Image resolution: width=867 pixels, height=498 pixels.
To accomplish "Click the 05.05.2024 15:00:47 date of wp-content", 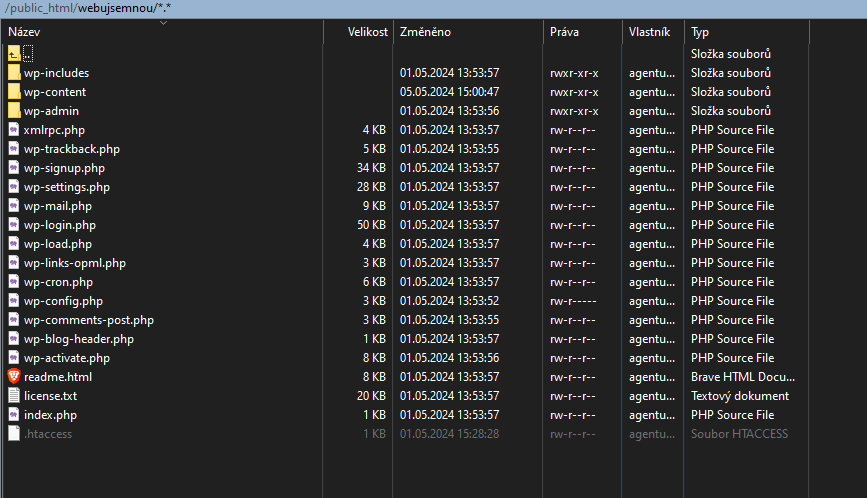I will [x=450, y=92].
